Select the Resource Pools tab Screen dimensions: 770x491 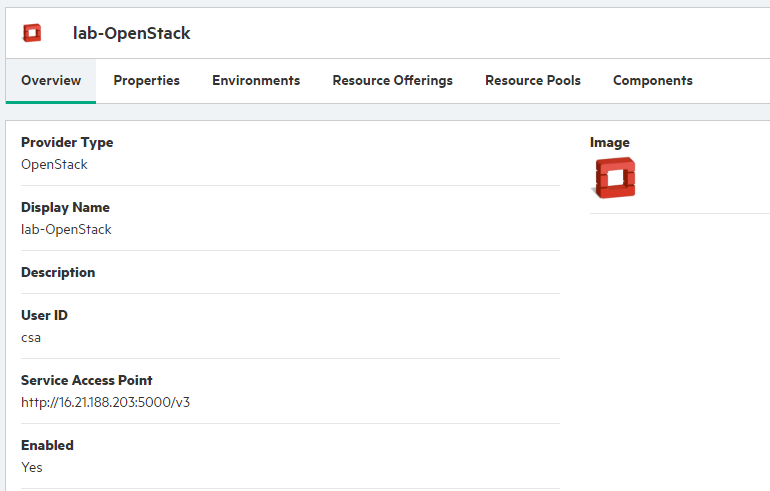point(533,81)
